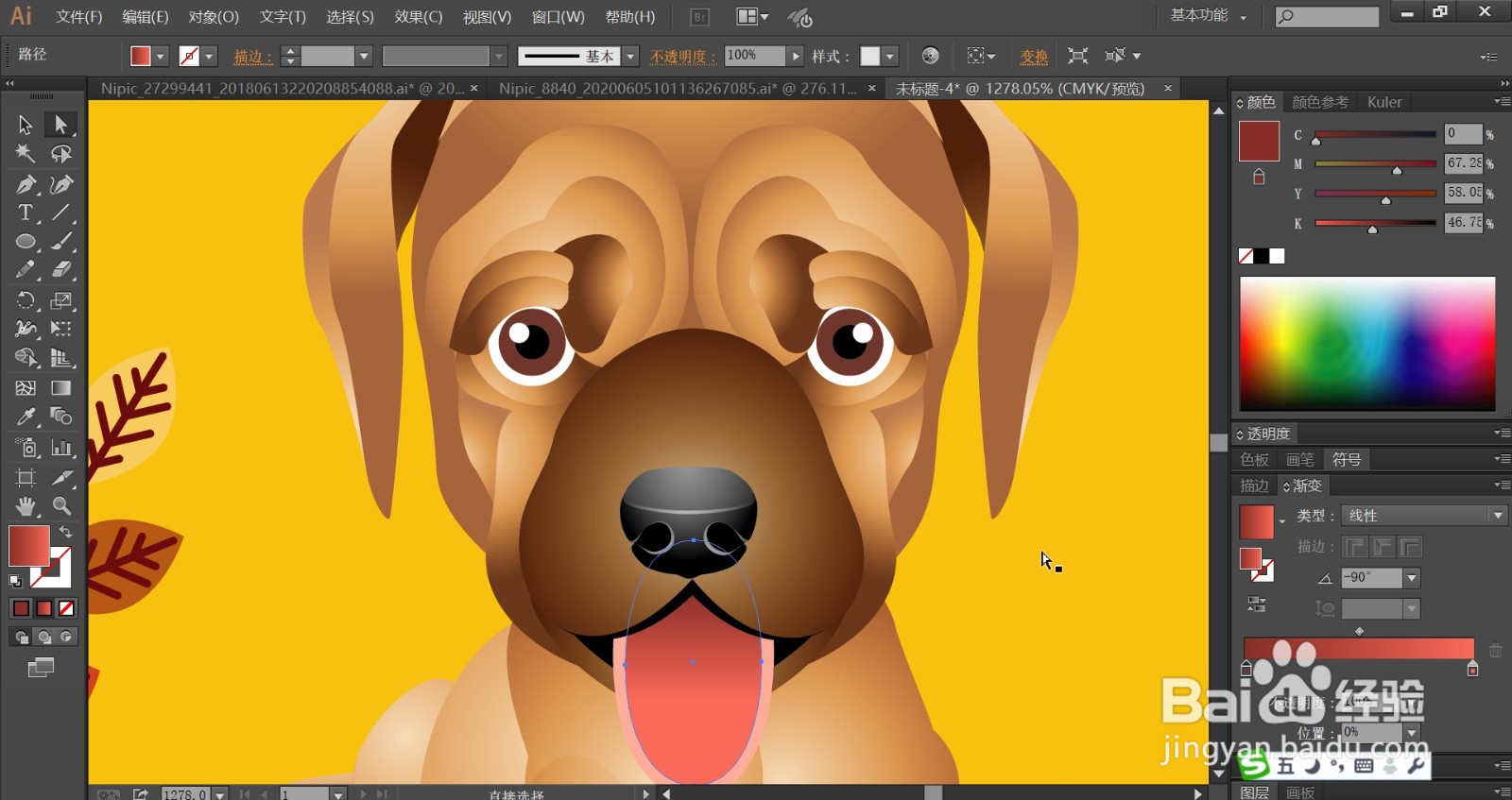The height and width of the screenshot is (800, 1512).
Task: Choose second stroke gradient along-stroke option
Action: point(1383,547)
